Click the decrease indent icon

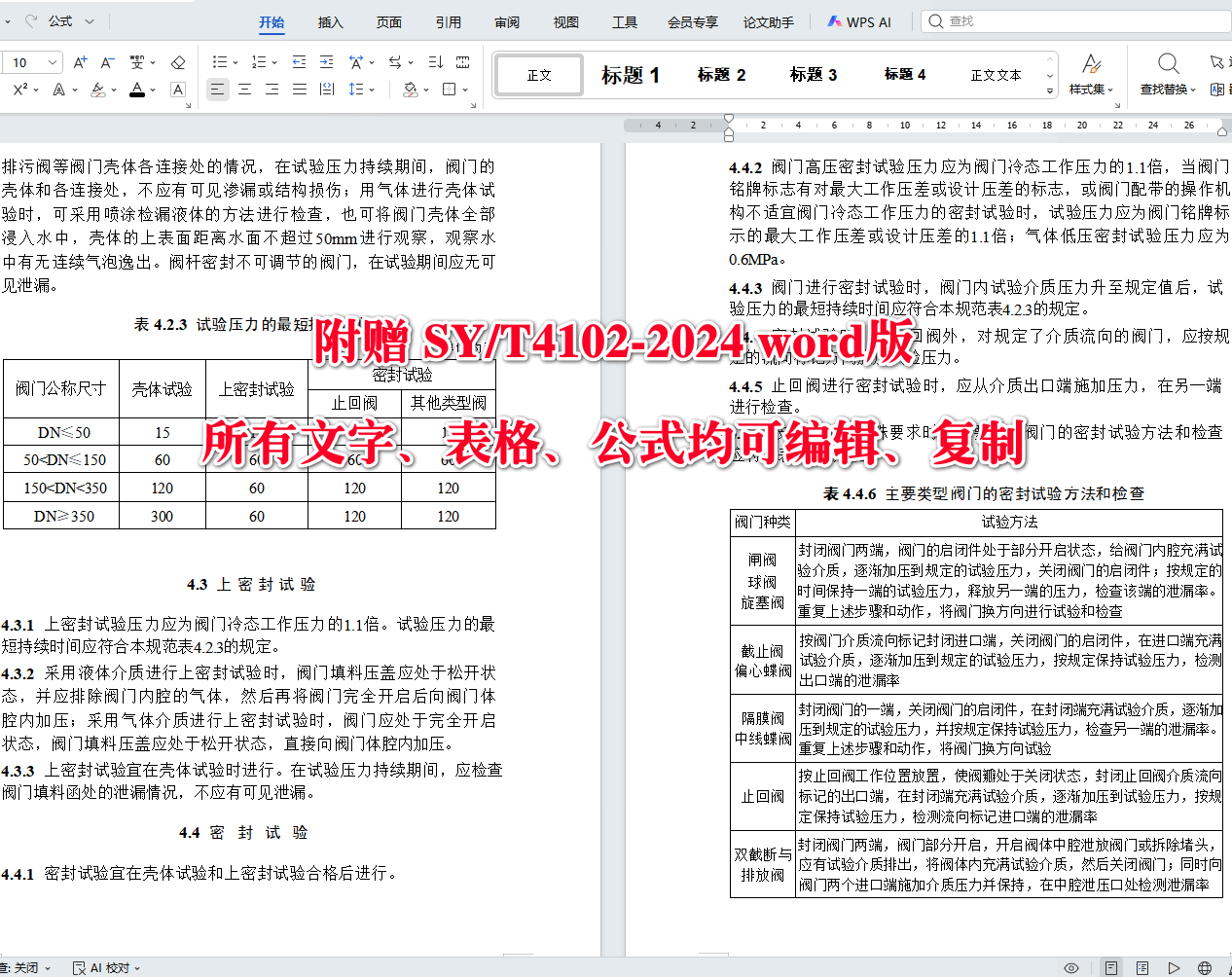[299, 62]
